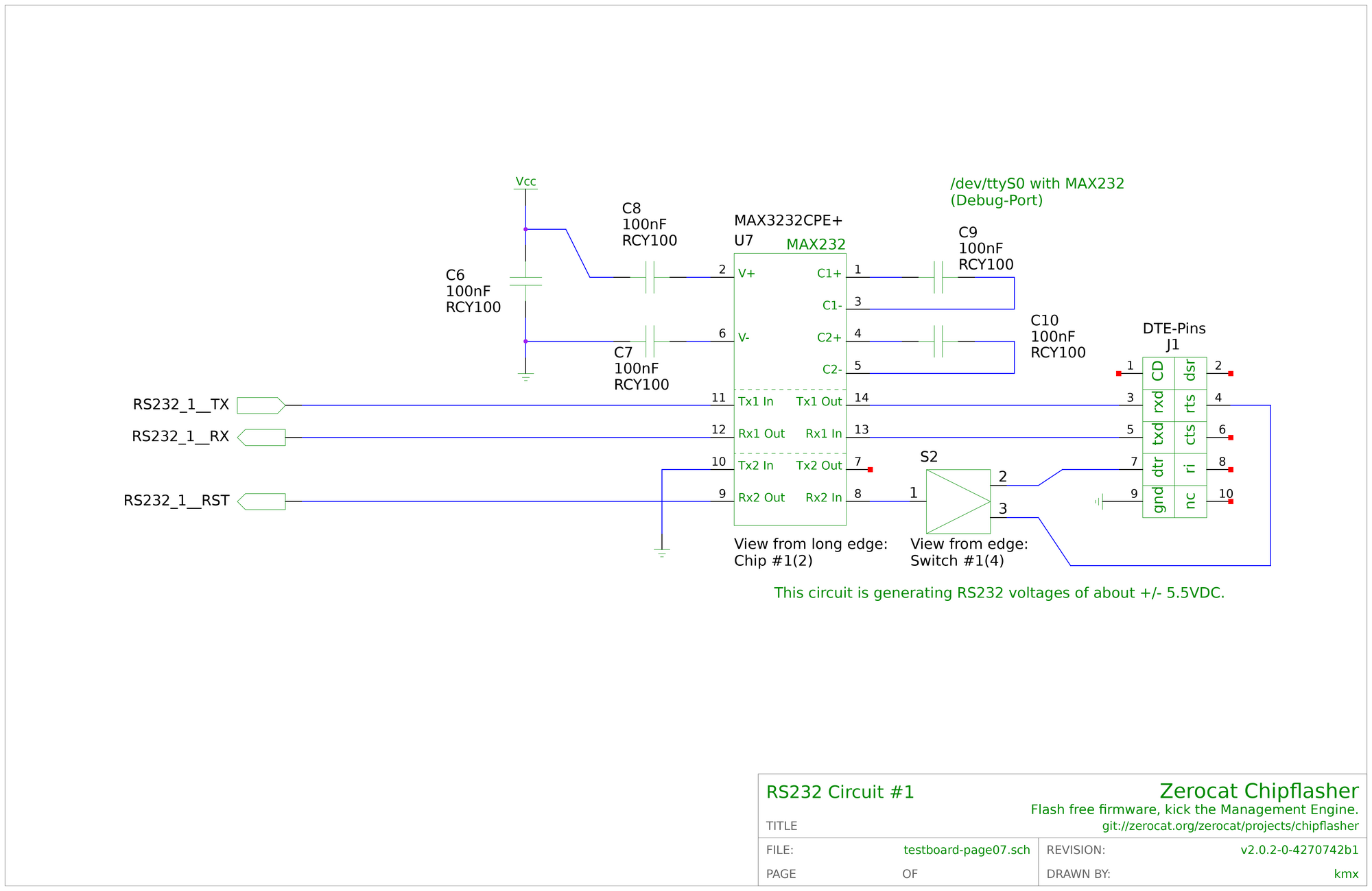The height and width of the screenshot is (891, 1372).
Task: Click the 'S2' switch label
Action: [929, 457]
